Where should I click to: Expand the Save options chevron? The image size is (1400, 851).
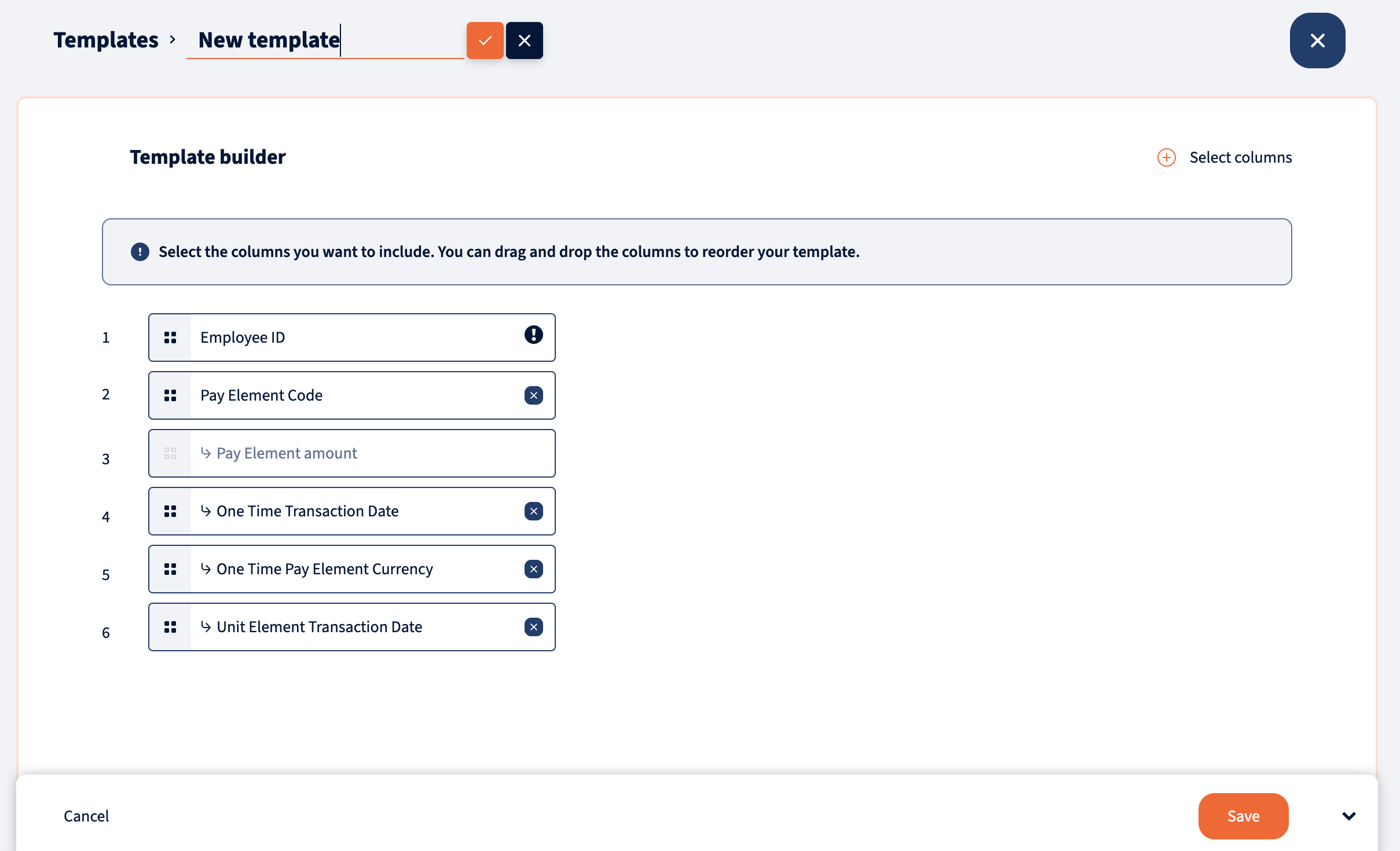point(1348,816)
